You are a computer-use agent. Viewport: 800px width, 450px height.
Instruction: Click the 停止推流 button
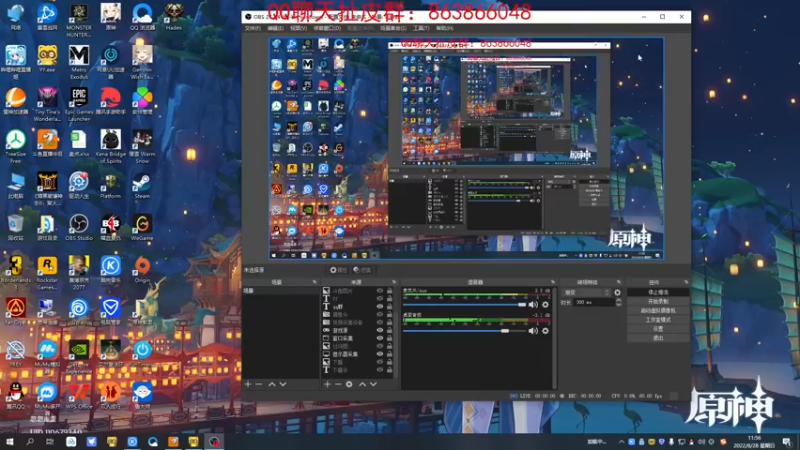pos(658,292)
